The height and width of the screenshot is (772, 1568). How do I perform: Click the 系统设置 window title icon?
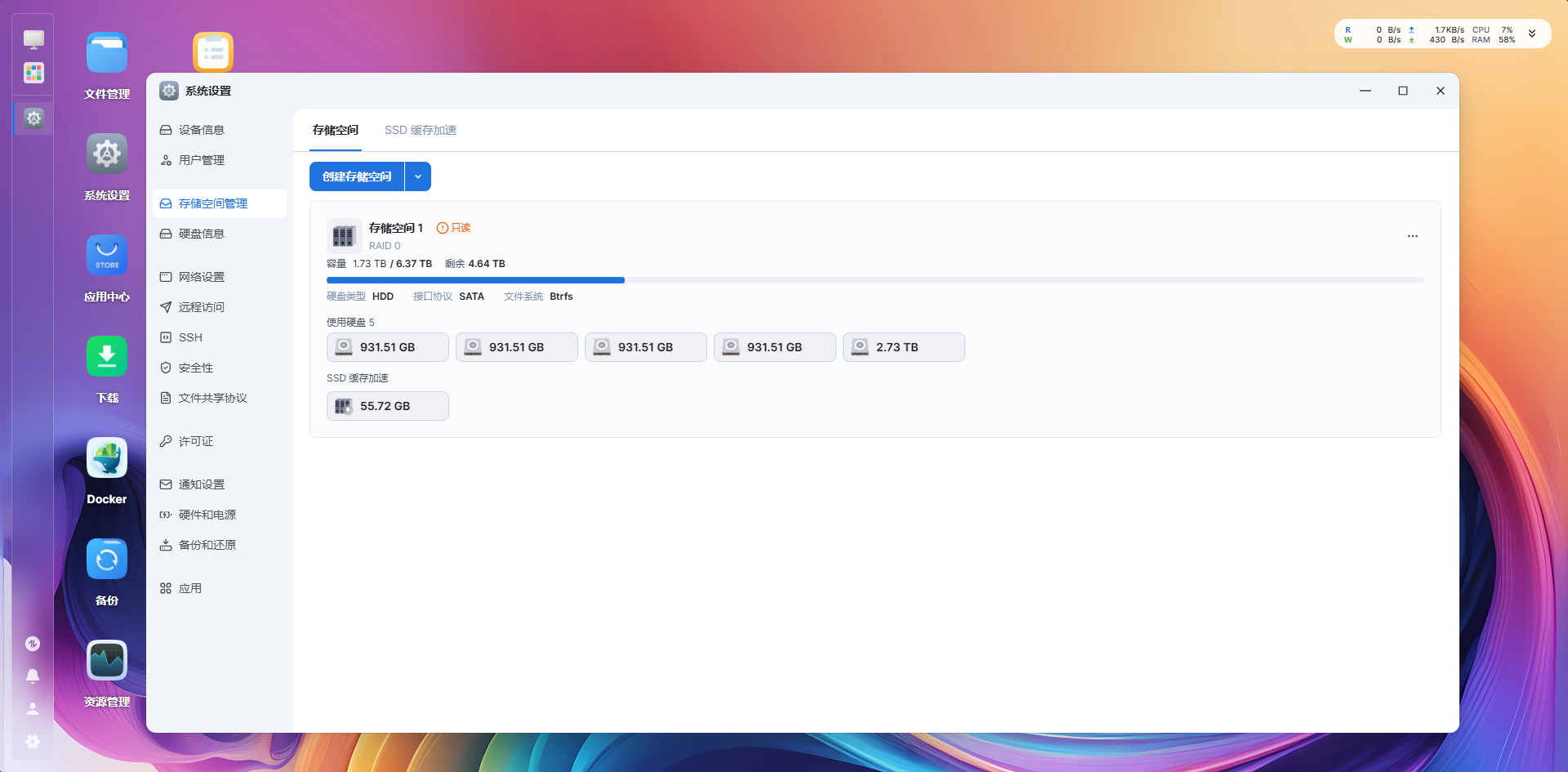169,91
